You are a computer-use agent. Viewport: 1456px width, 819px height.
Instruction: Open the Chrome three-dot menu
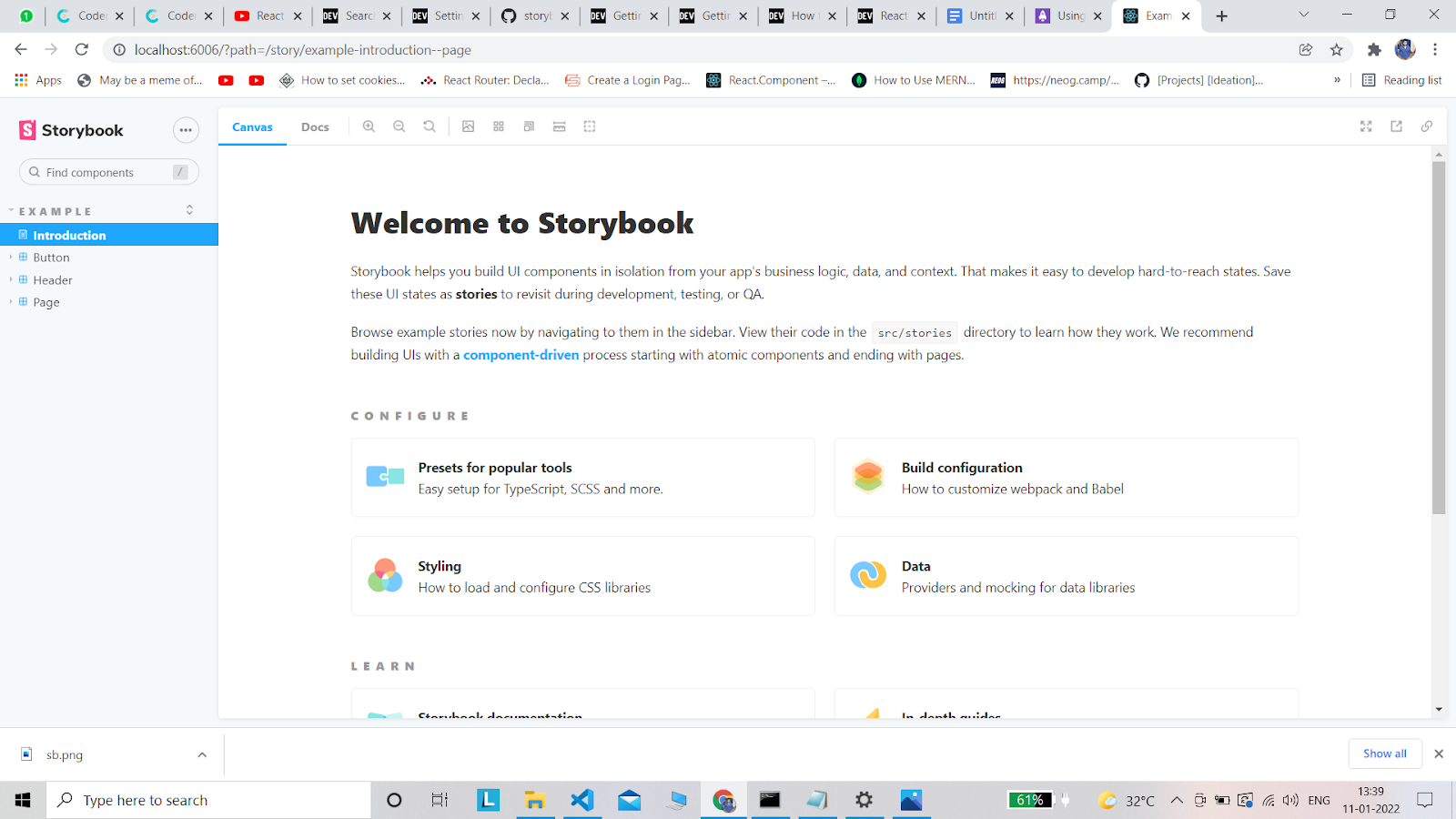1435,50
